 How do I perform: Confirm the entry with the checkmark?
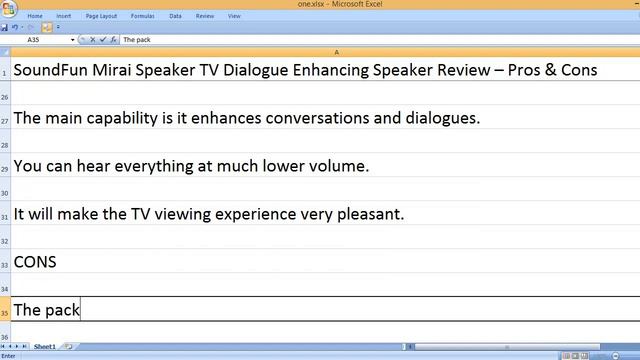click(x=103, y=40)
